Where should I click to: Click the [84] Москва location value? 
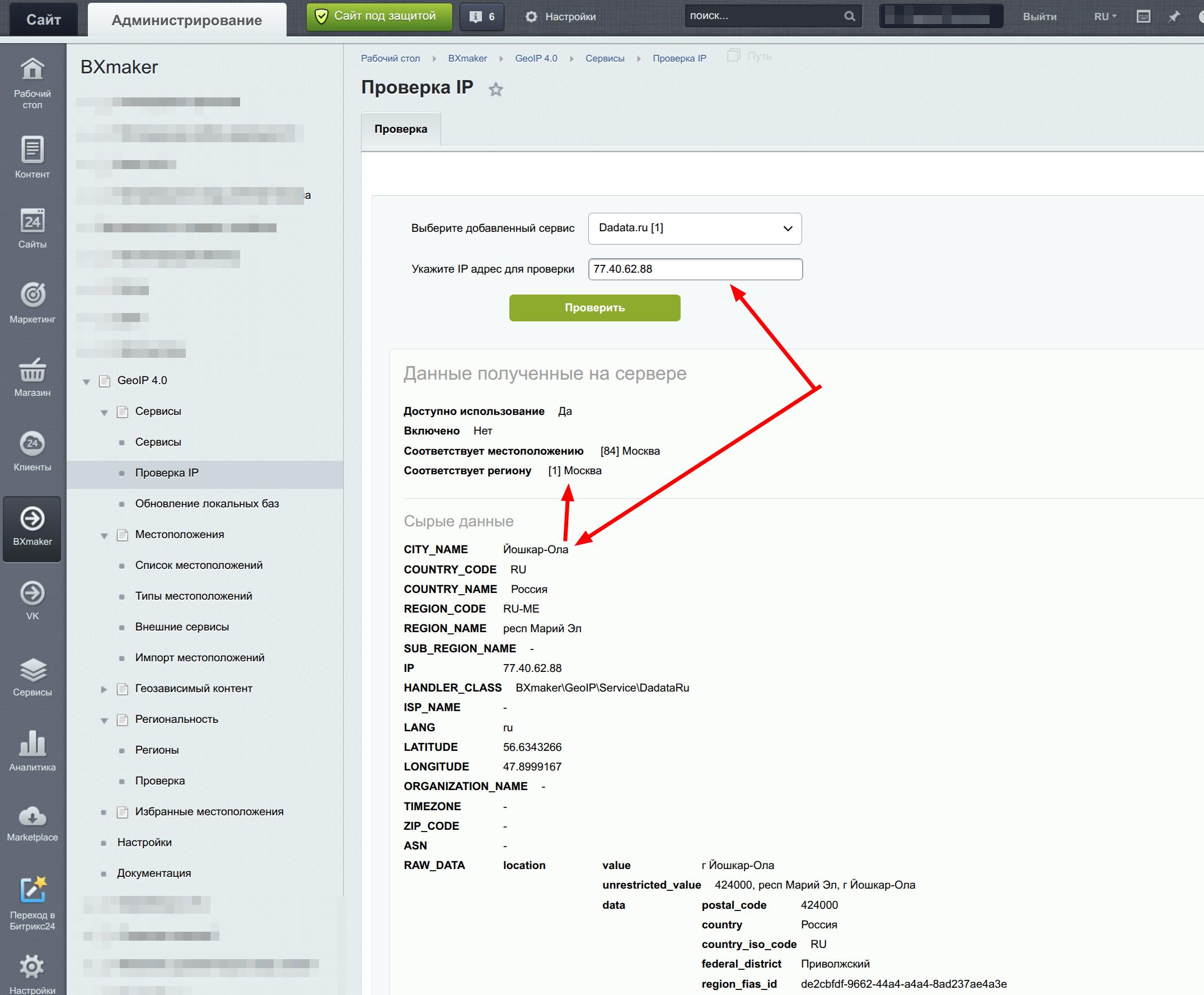click(630, 451)
